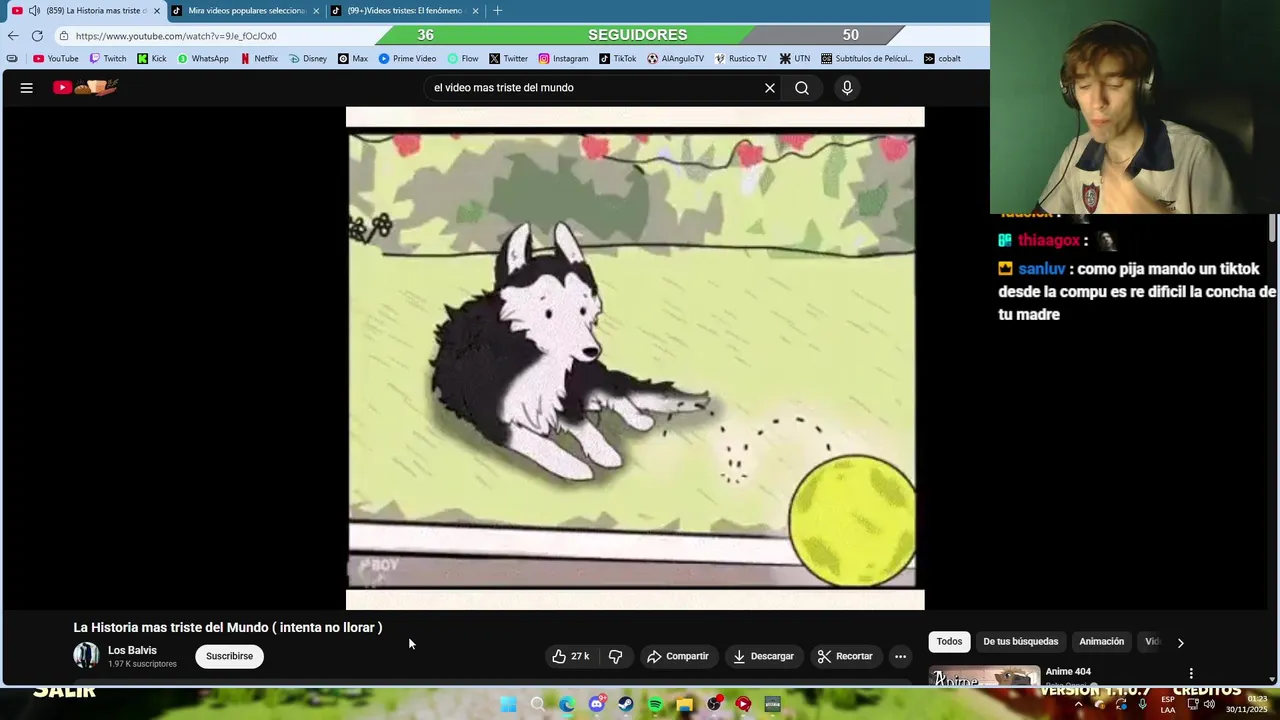Open options menu for Anime 404 suggestion
1280x720 pixels.
click(x=1190, y=673)
